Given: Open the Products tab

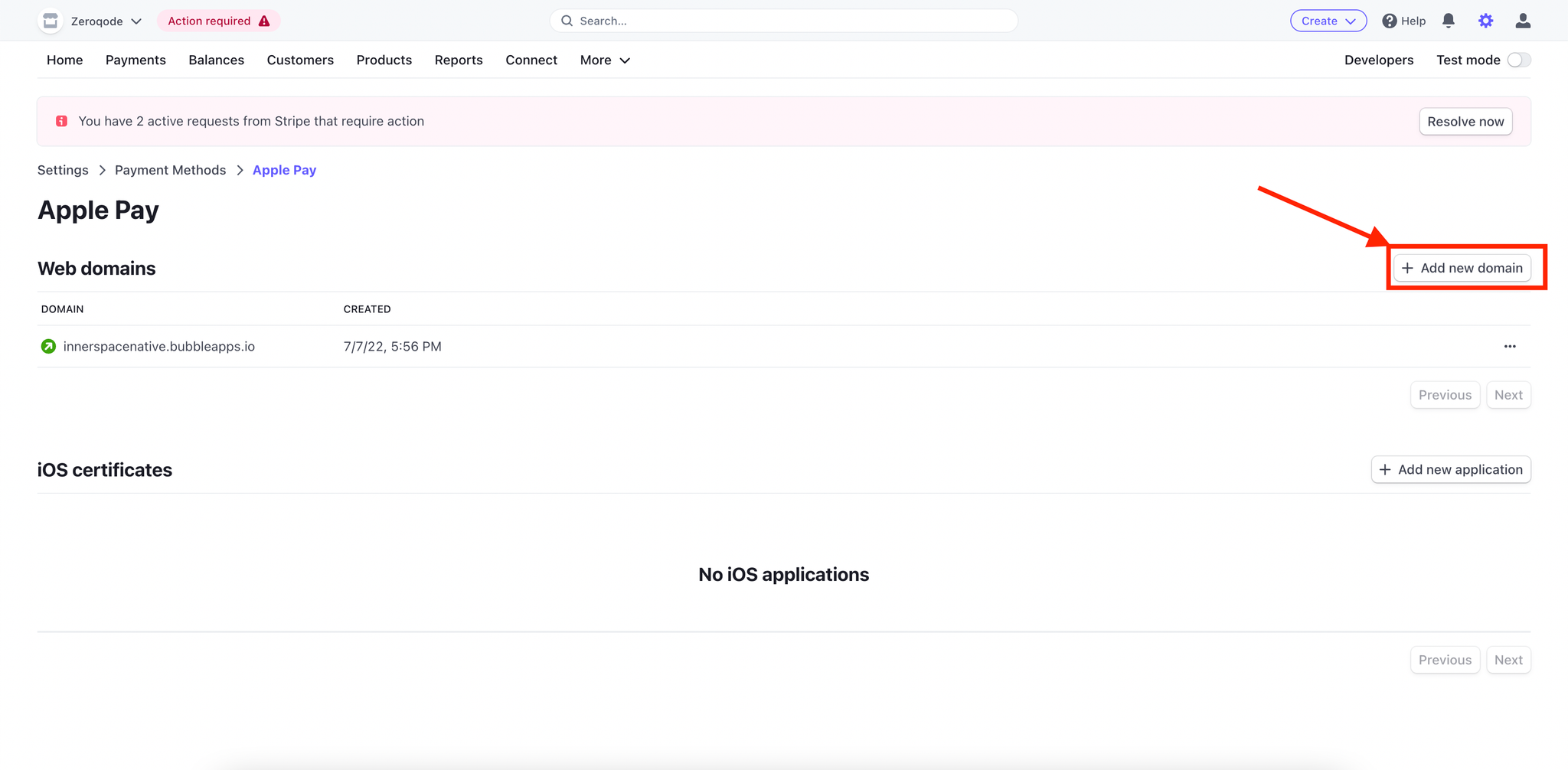Looking at the screenshot, I should 384,60.
